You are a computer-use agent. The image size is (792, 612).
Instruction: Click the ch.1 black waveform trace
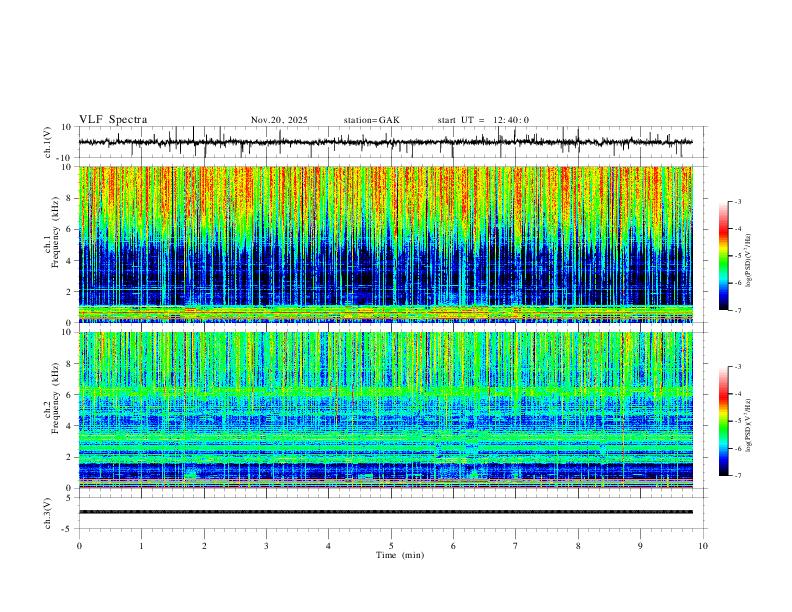tap(385, 142)
